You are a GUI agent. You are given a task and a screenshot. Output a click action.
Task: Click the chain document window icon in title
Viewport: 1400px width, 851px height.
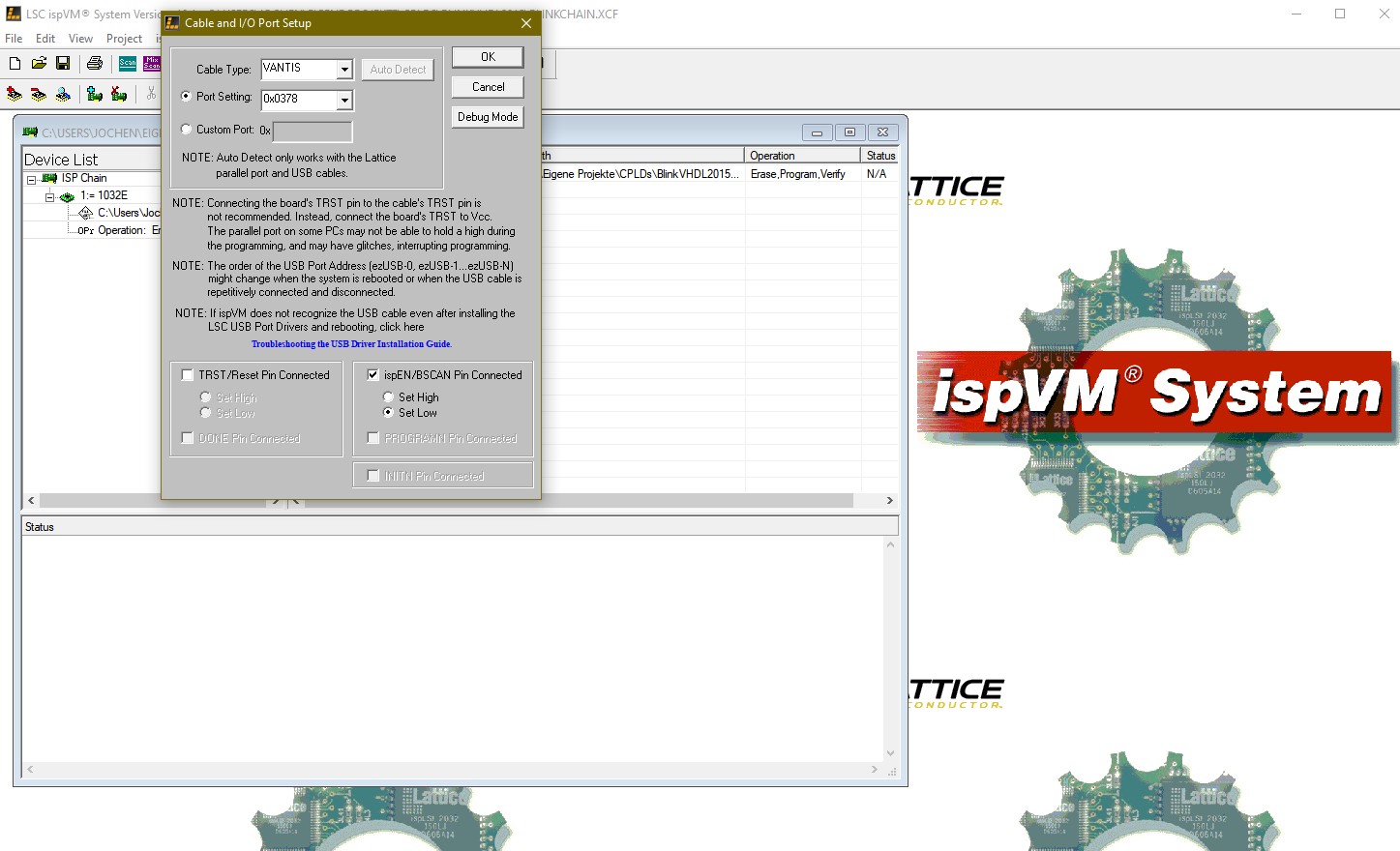point(30,132)
